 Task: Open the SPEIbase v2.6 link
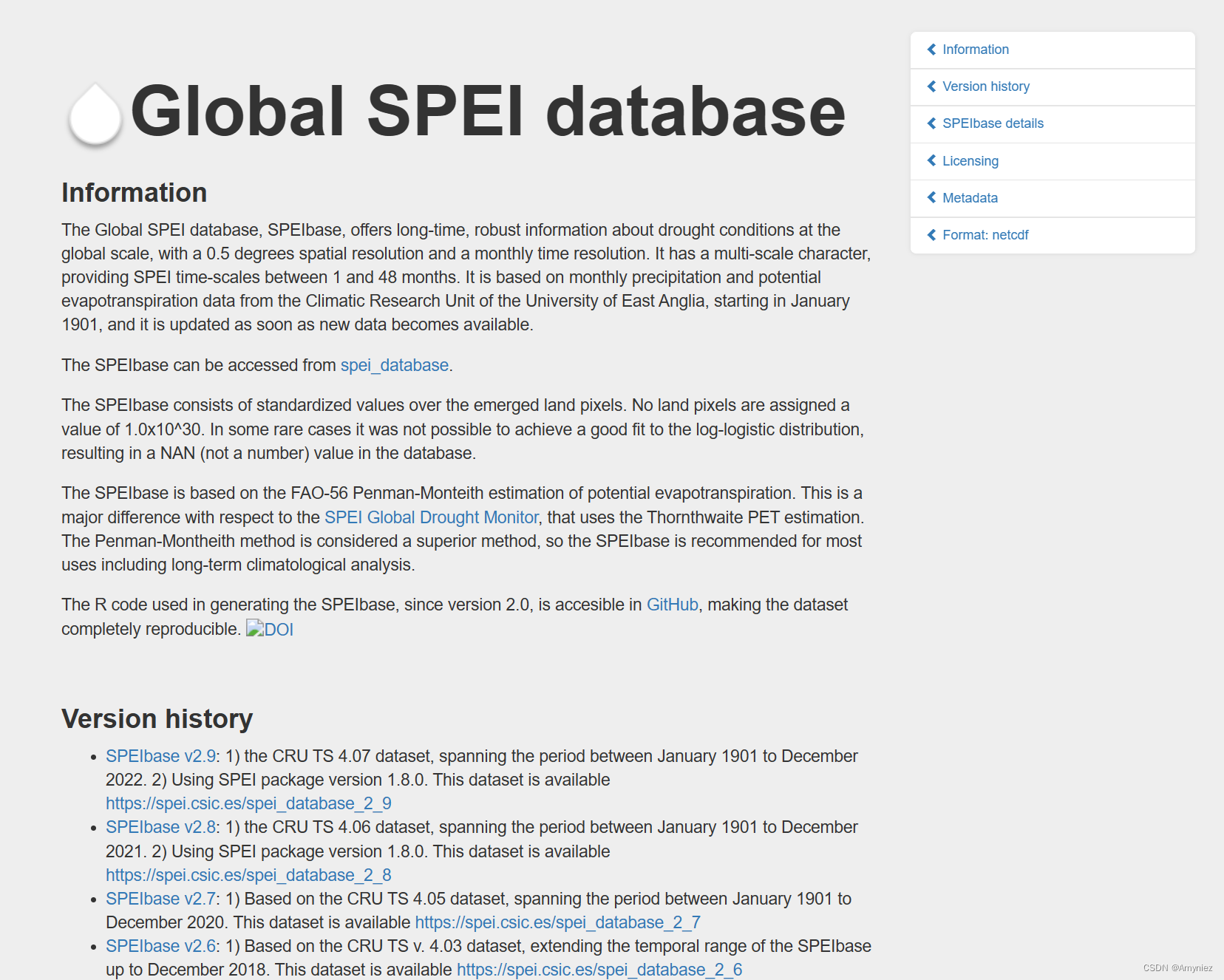(x=160, y=946)
